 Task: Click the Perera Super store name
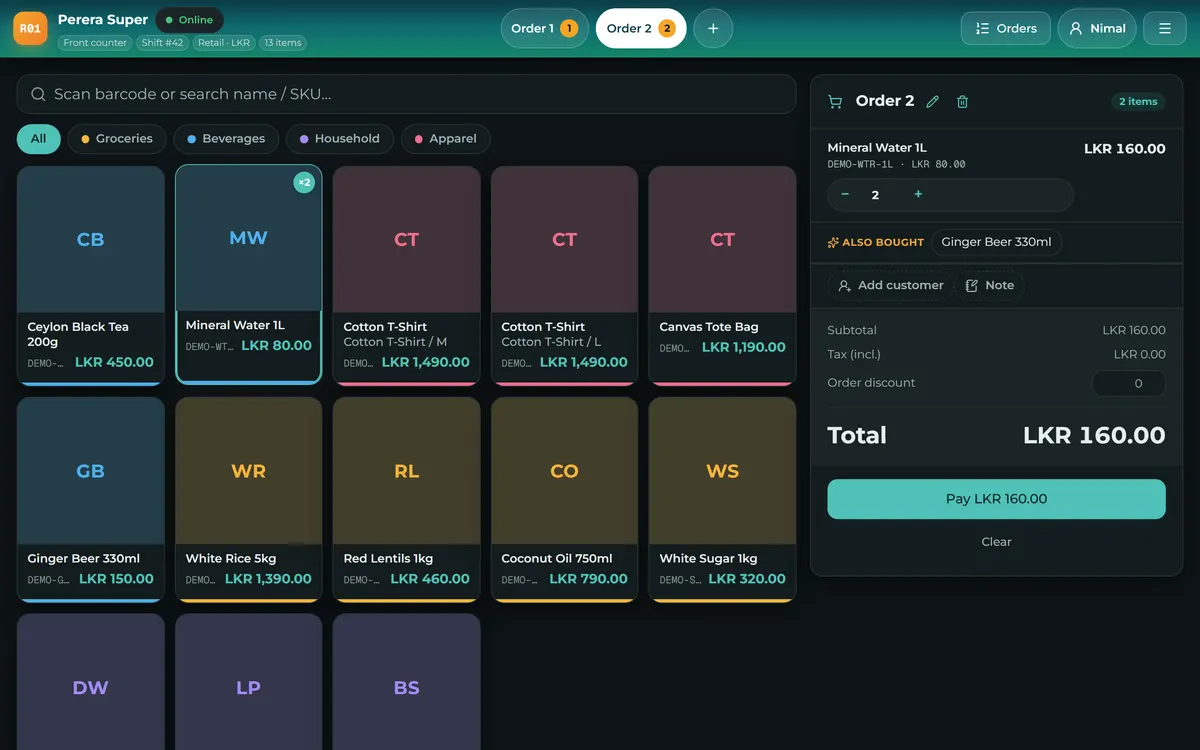click(103, 19)
